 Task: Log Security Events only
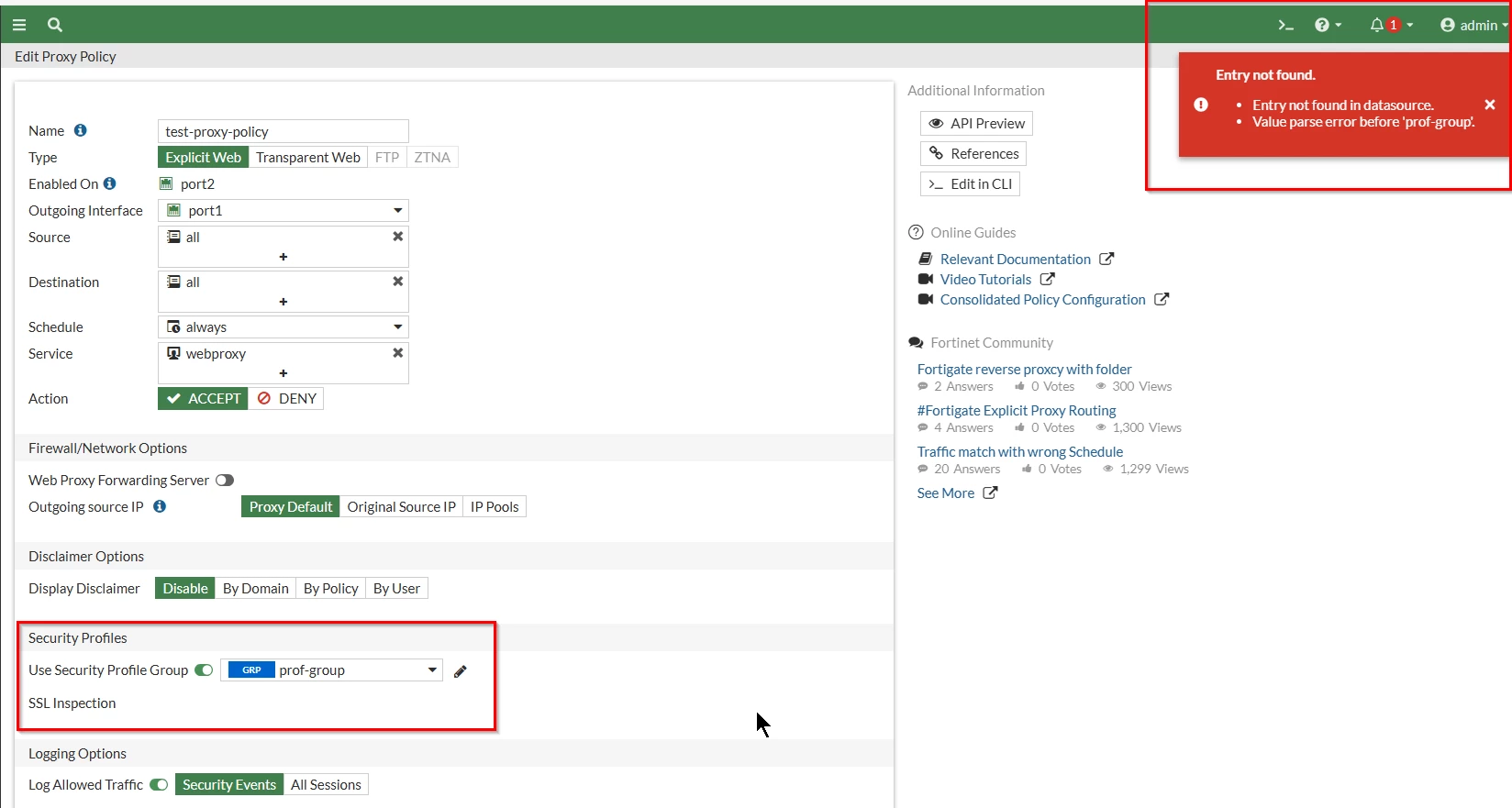click(x=229, y=784)
